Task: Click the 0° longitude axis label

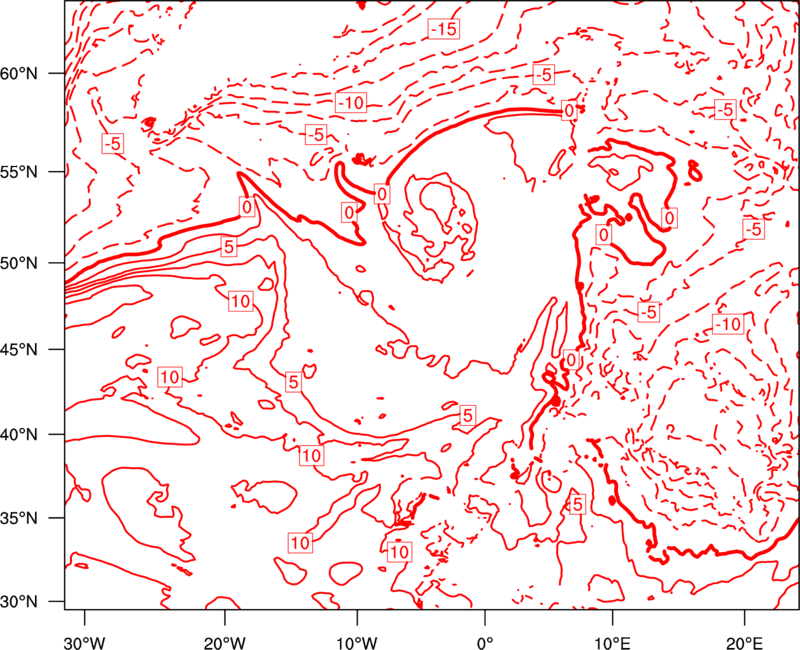Action: (485, 643)
